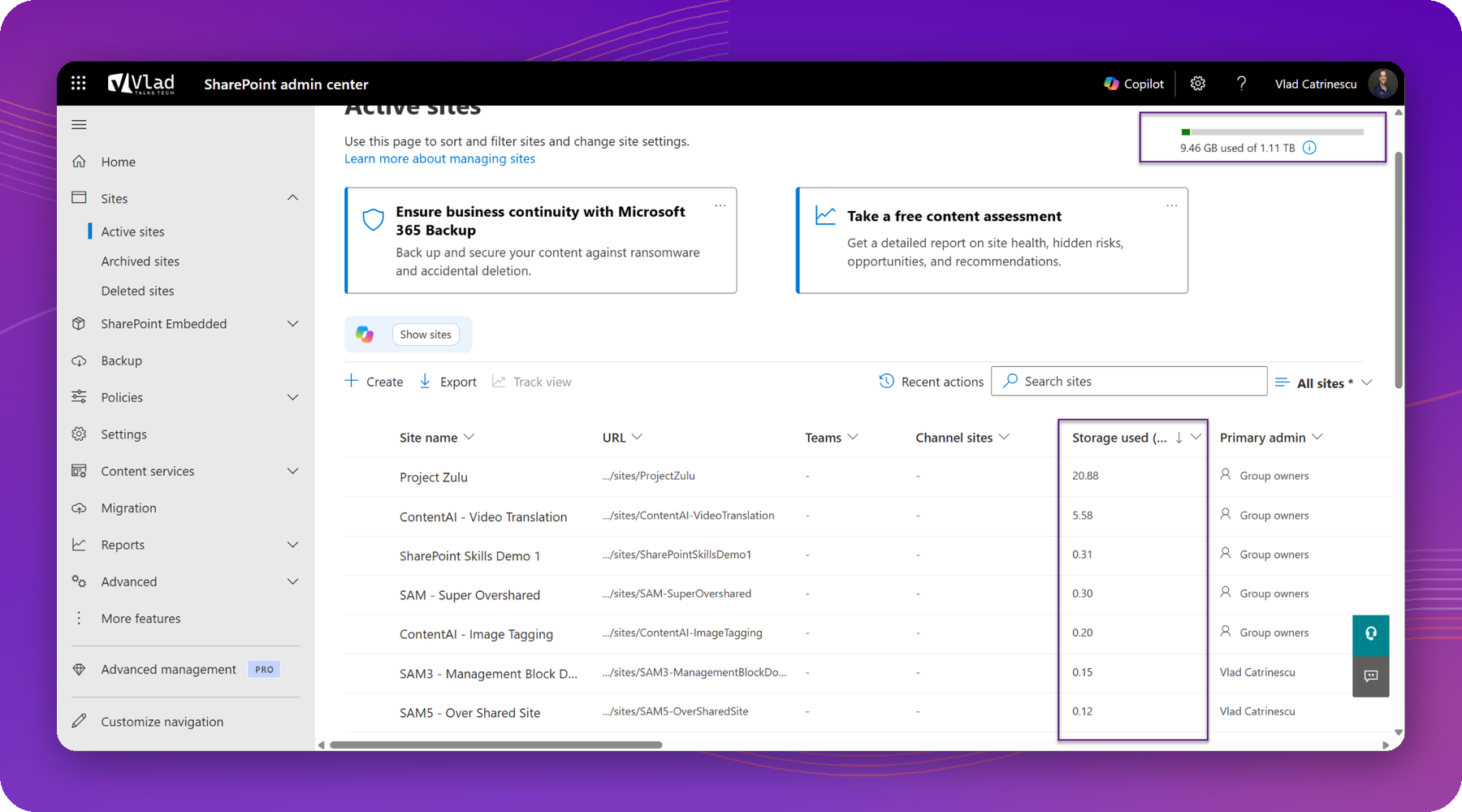1462x812 pixels.
Task: Collapse the Sites navigation group
Action: coord(292,198)
